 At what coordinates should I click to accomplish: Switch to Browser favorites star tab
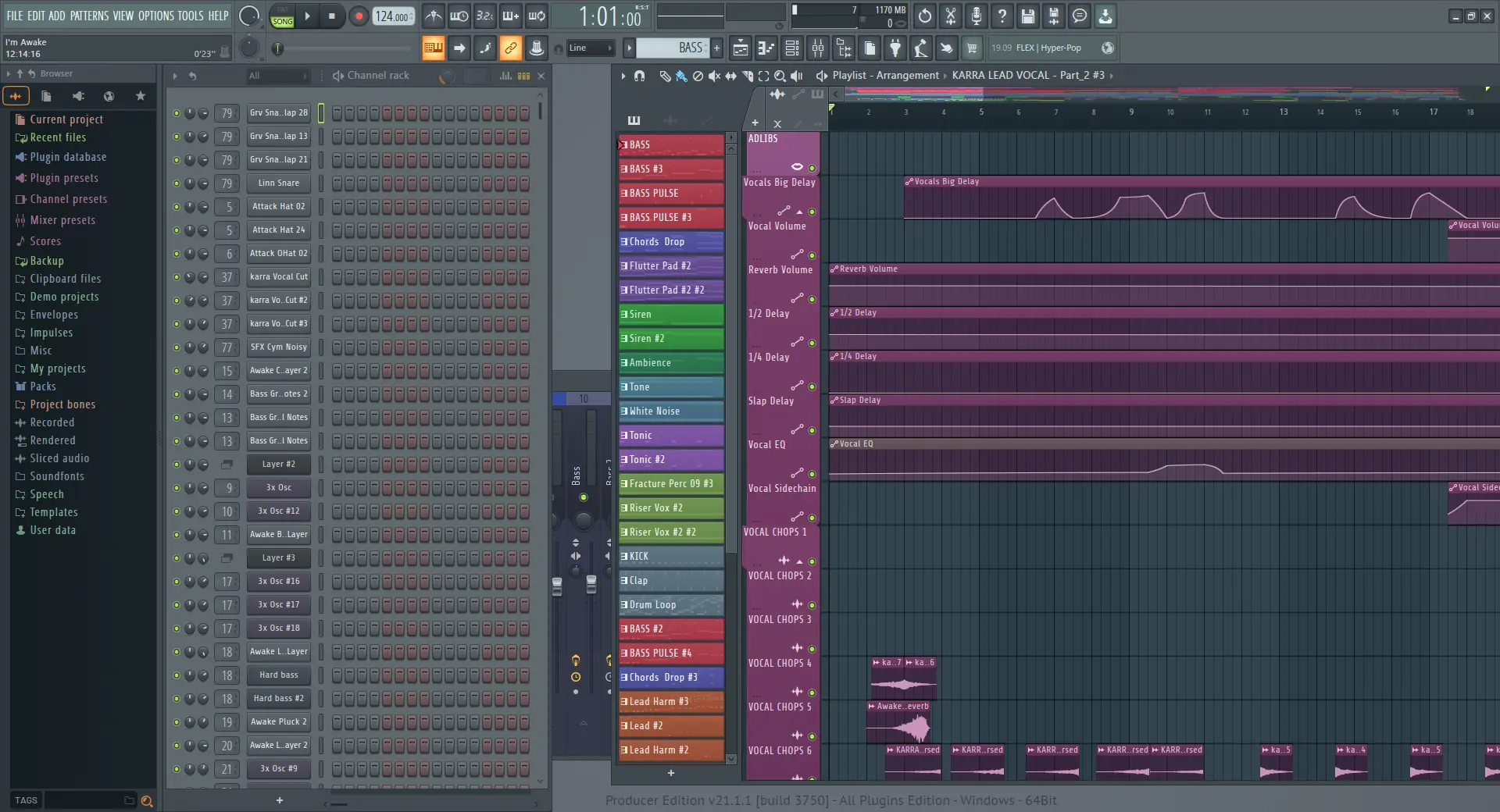pos(141,96)
